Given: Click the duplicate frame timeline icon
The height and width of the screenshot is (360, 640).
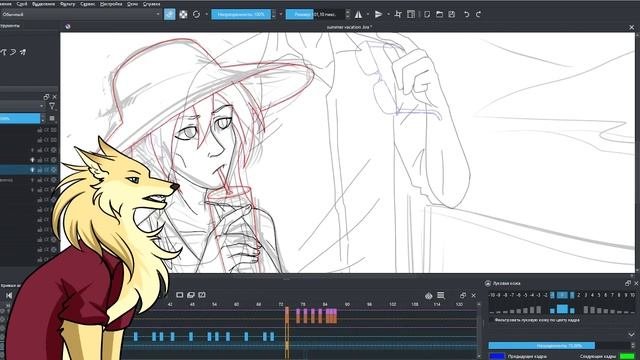Looking at the screenshot, I should (x=191, y=295).
